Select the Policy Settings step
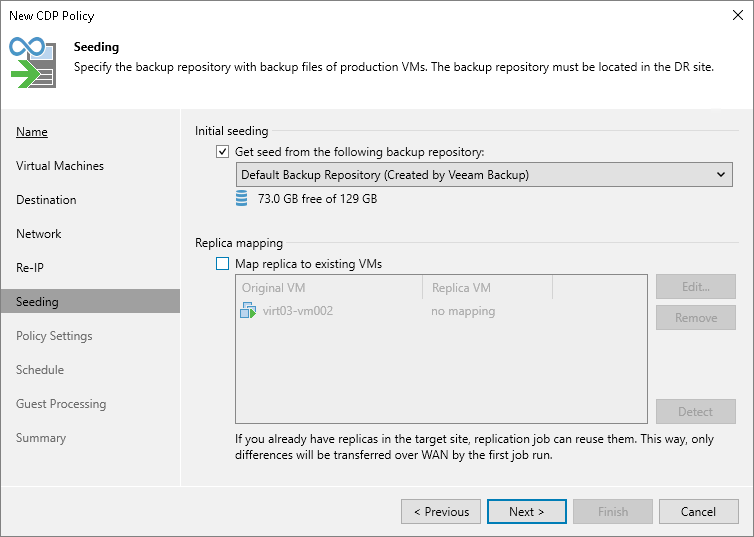Viewport: 754px width, 537px height. [54, 336]
